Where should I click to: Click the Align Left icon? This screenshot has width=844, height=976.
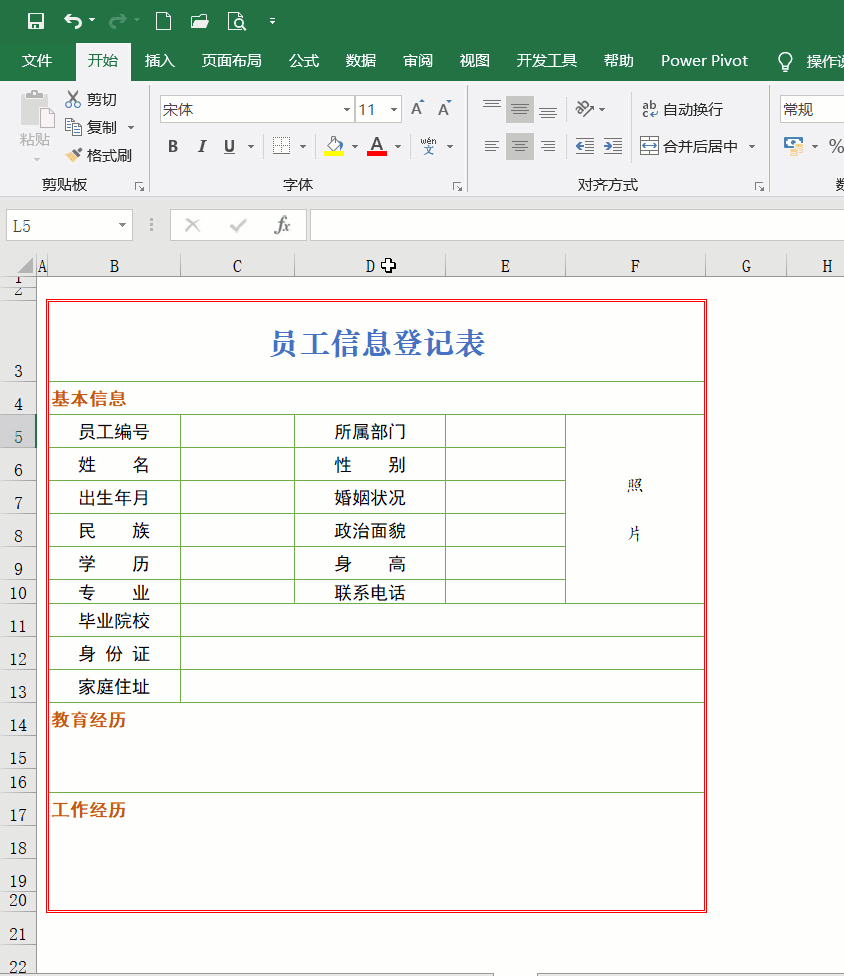pyautogui.click(x=492, y=146)
